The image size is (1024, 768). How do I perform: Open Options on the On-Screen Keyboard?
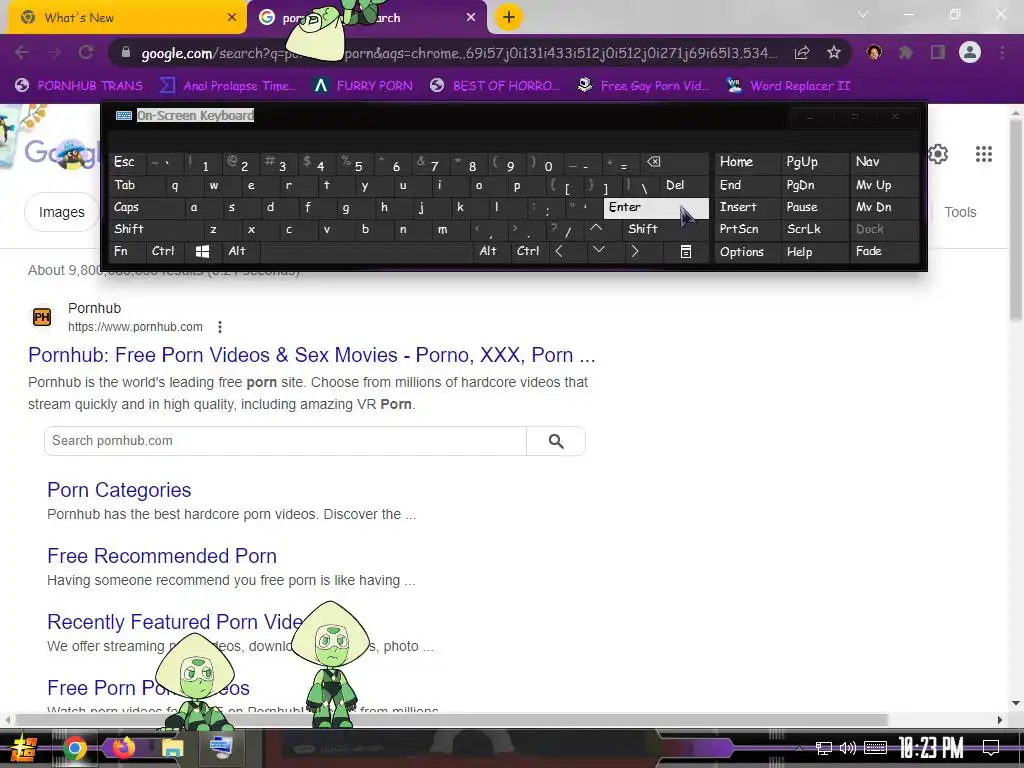(748, 251)
